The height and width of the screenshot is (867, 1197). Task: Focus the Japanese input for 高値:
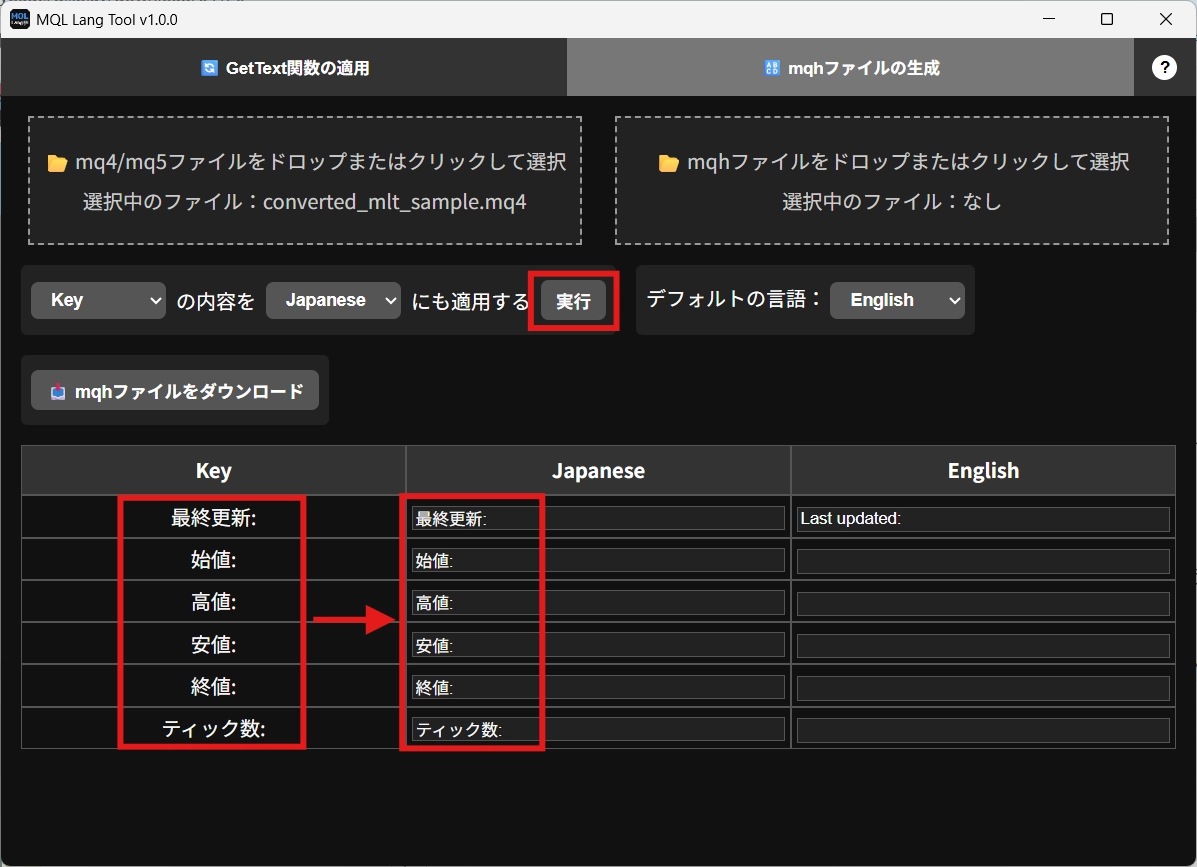598,603
